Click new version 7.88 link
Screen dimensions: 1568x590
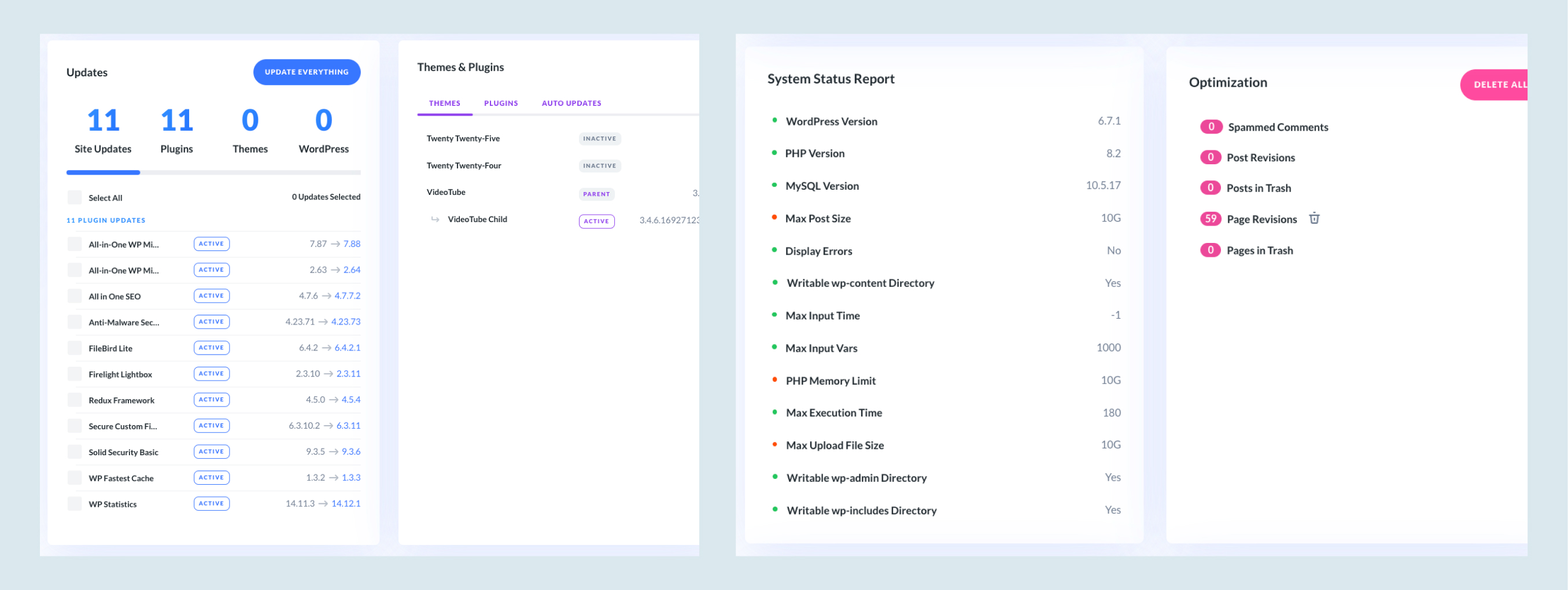(x=352, y=244)
